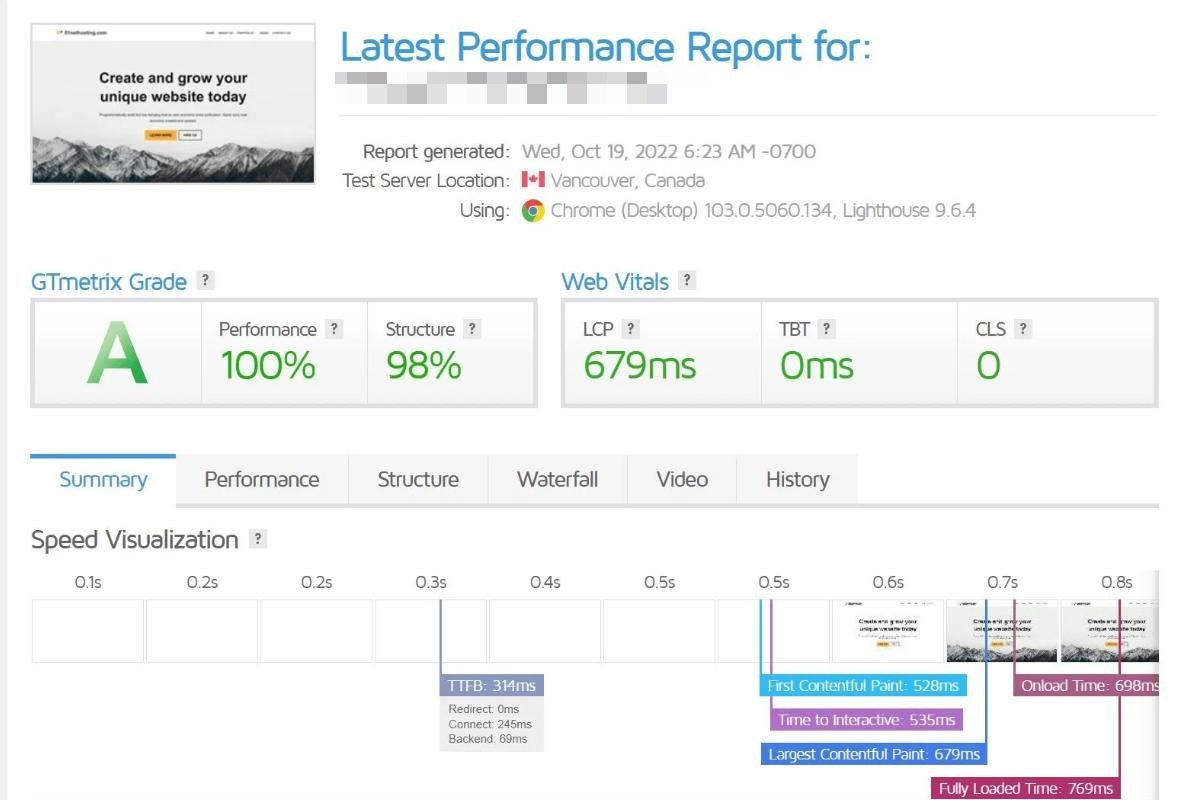Click the TTFB 314ms timeline marker

pyautogui.click(x=491, y=686)
